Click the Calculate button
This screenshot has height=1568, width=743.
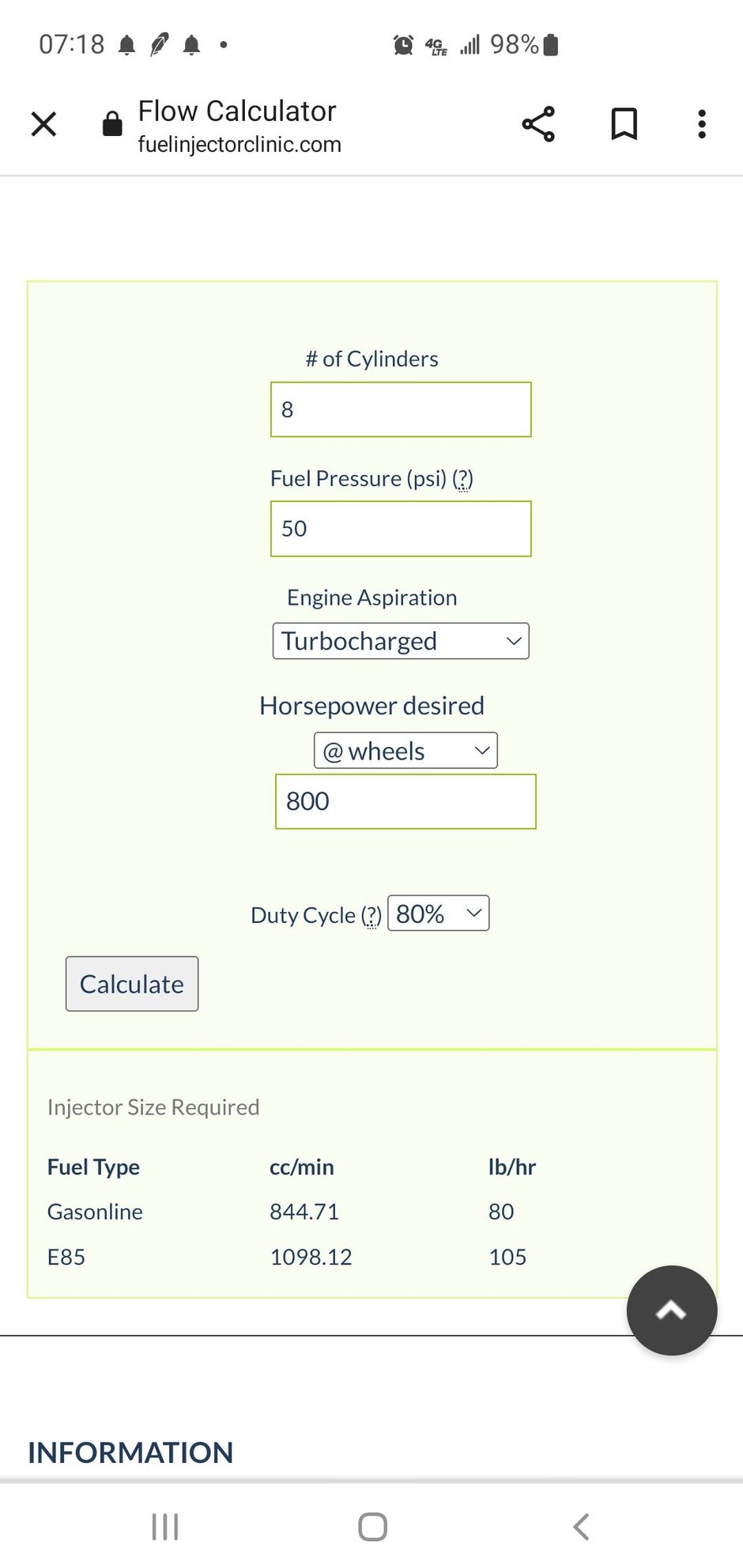click(132, 984)
